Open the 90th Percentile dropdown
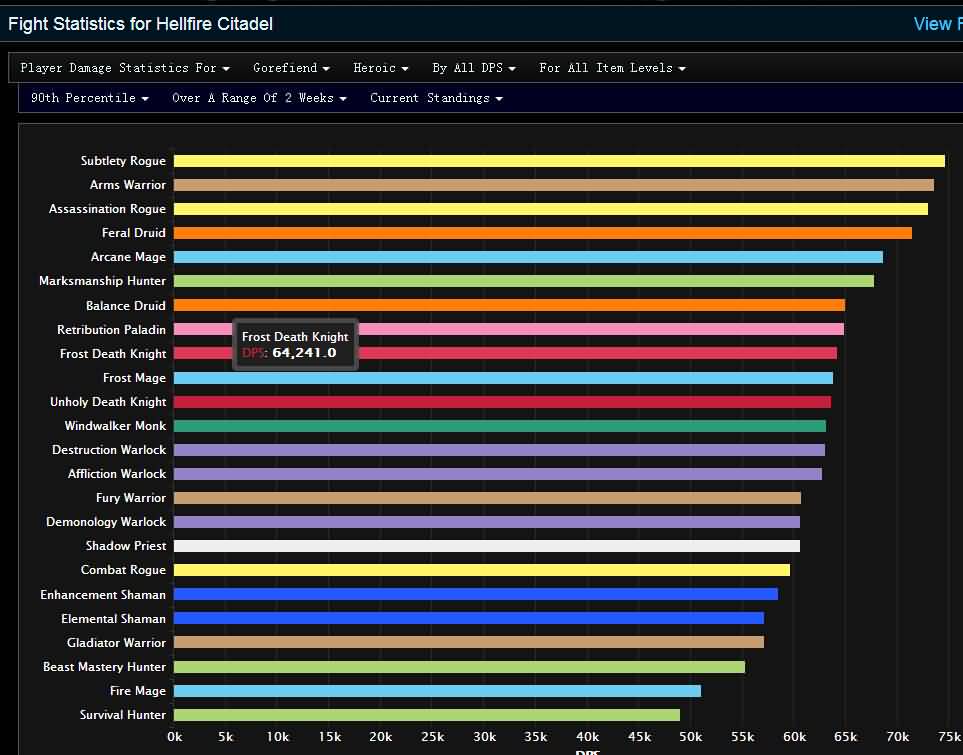The height and width of the screenshot is (755, 963). (90, 98)
